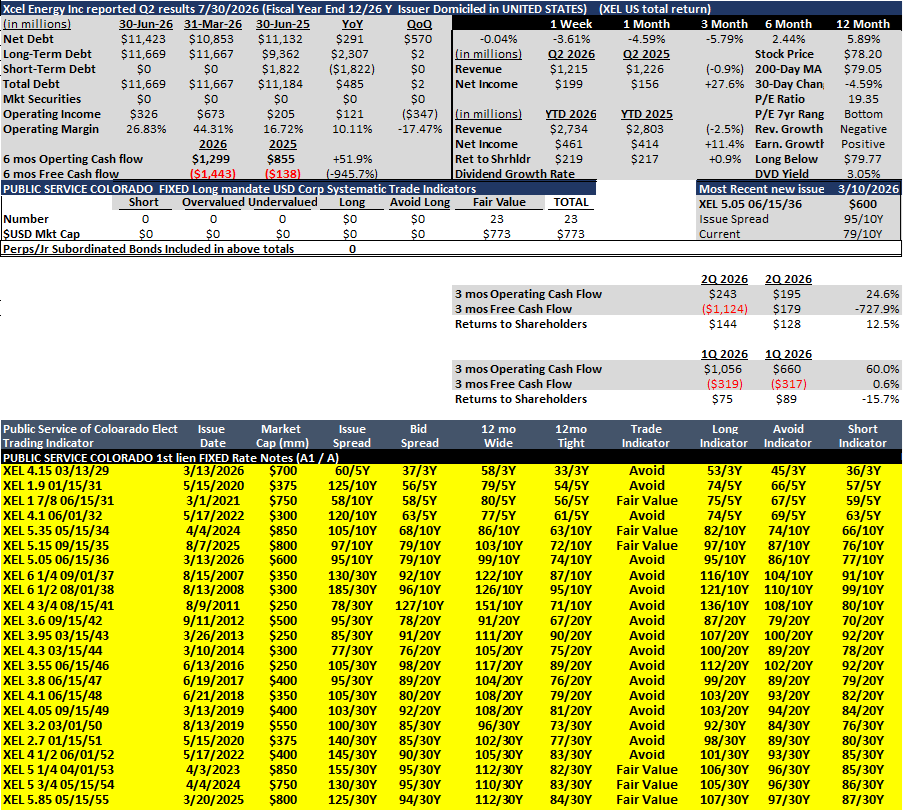903x811 pixels.
Task: Click the Short Indicator column header
Action: tap(862, 436)
